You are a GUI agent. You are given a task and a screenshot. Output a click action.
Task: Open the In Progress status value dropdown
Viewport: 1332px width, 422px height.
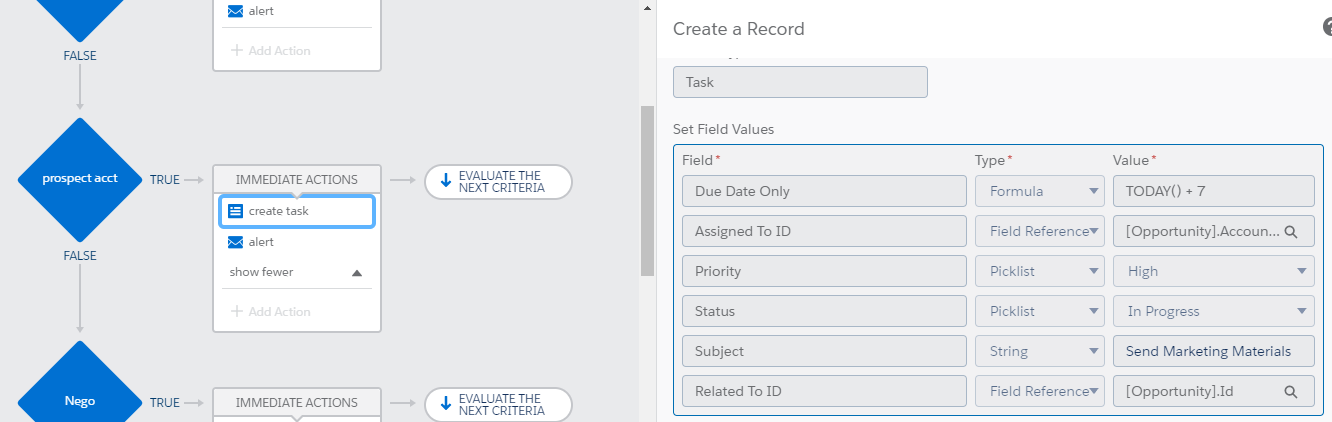(1213, 311)
